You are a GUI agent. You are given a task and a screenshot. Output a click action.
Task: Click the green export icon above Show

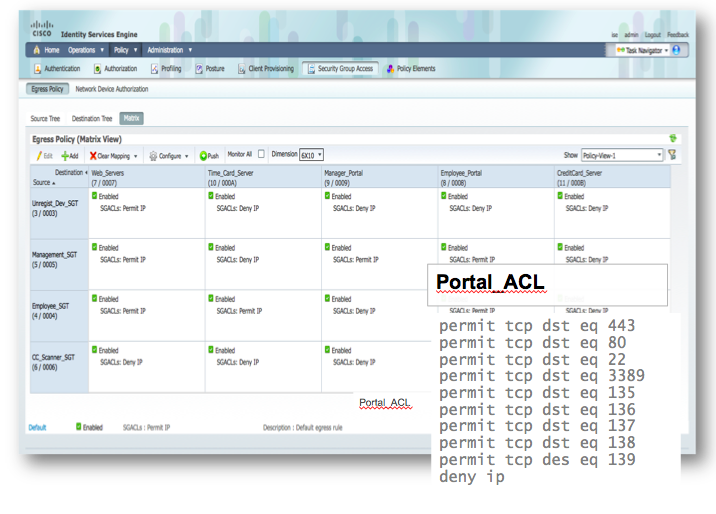tap(672, 138)
